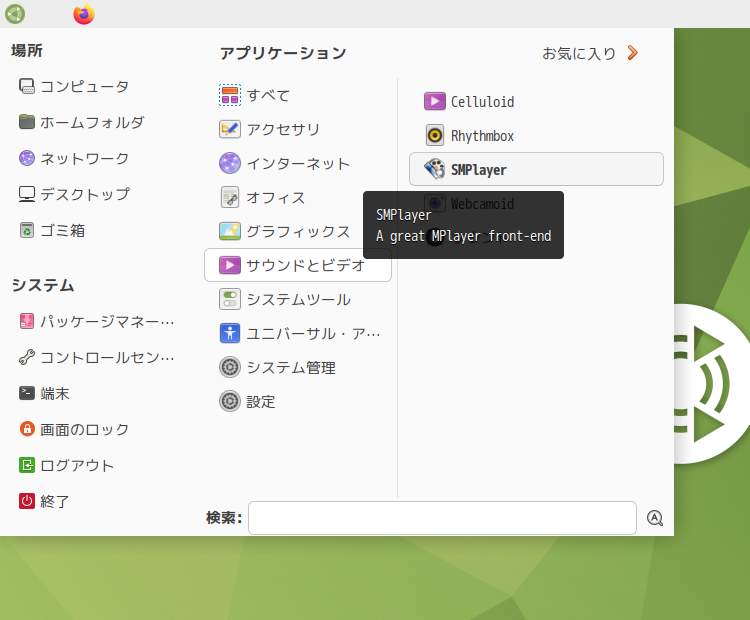Open the Webcamoid entry behind the tooltip
The width and height of the screenshot is (750, 620).
coord(482,204)
